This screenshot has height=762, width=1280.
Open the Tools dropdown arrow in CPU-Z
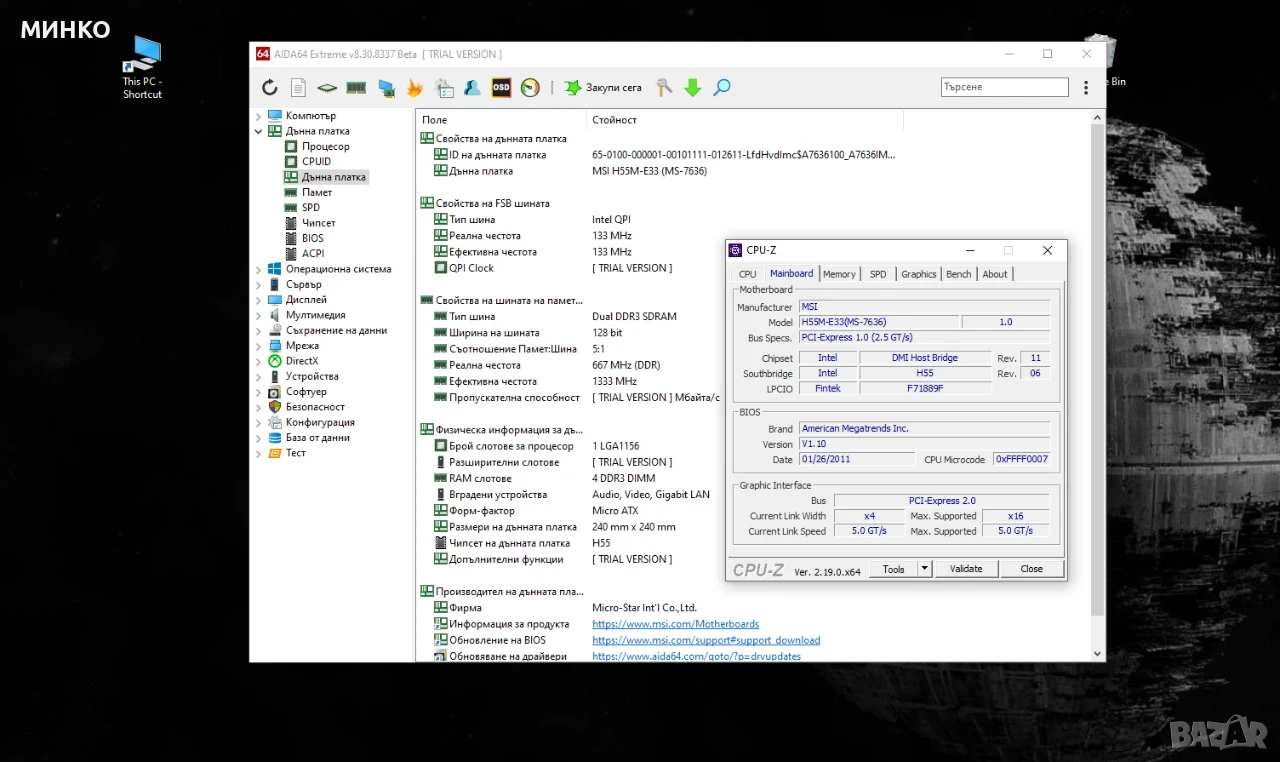click(924, 569)
